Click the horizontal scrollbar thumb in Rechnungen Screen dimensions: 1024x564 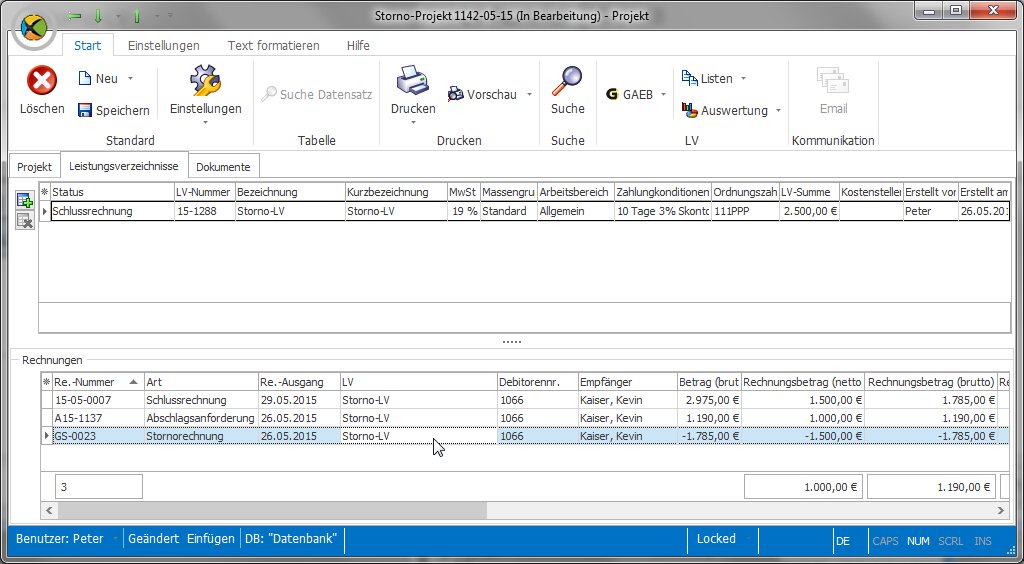pos(271,510)
